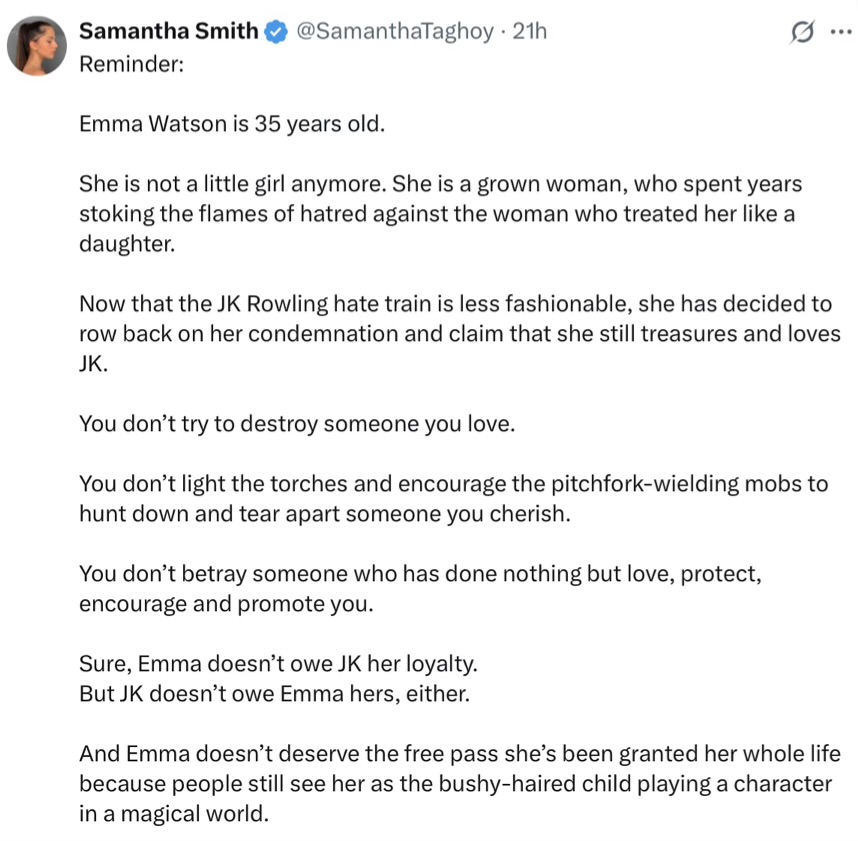
Task: Open the three-dot more options menu
Action: point(840,32)
